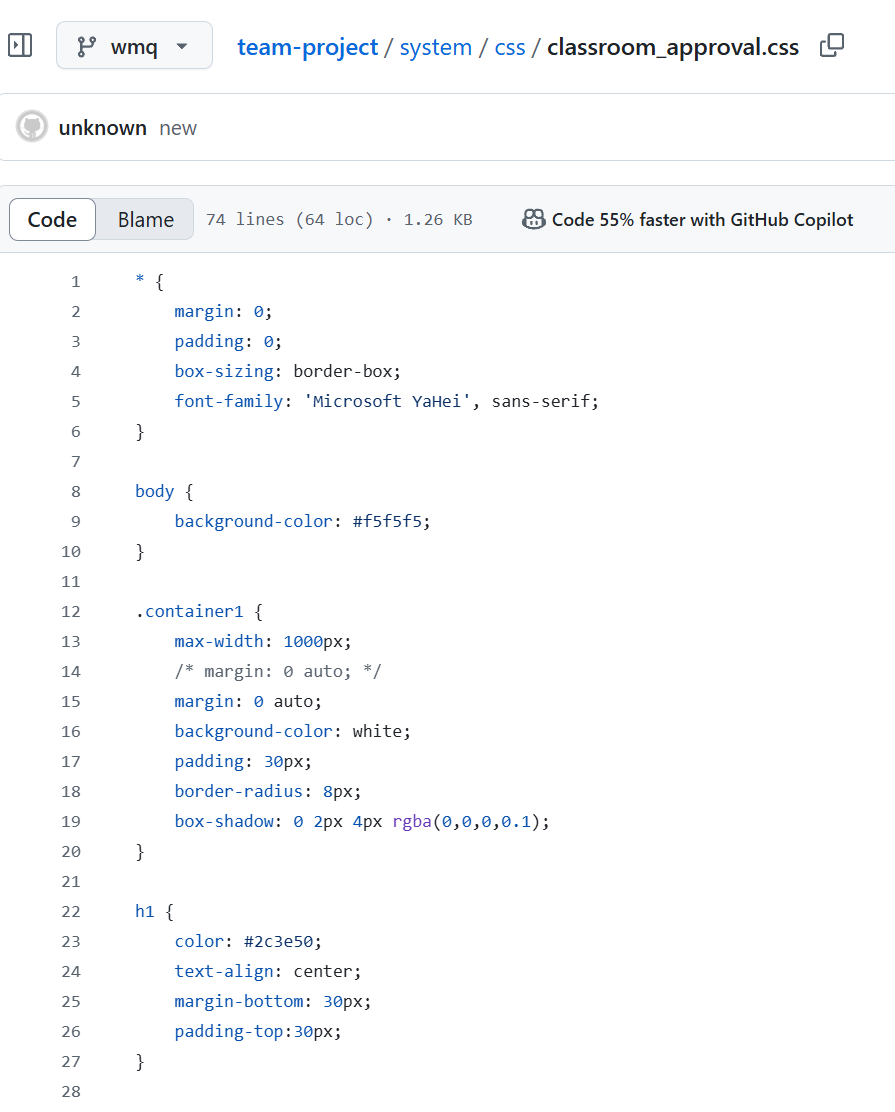Expand the file tree side panel

(x=20, y=46)
